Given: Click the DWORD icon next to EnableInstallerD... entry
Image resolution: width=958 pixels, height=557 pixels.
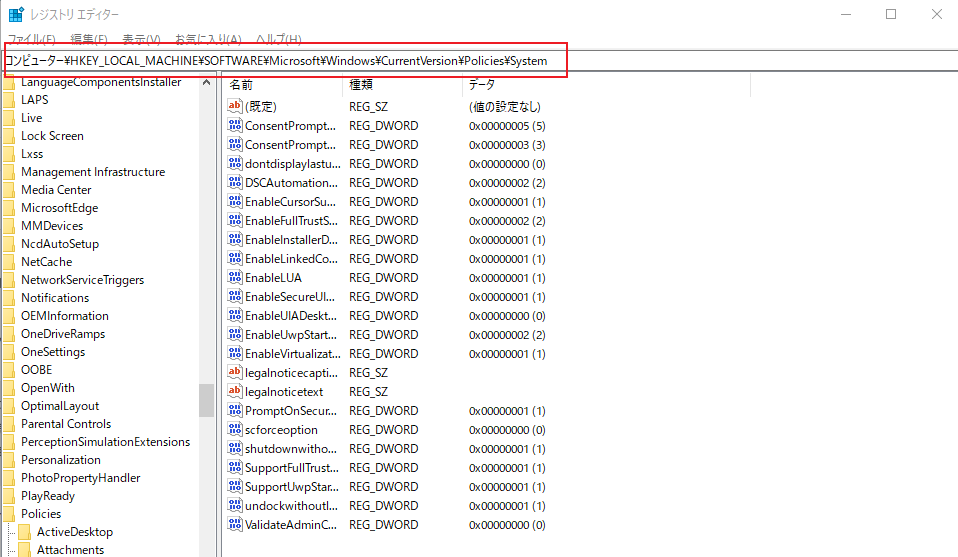Looking at the screenshot, I should tap(235, 239).
